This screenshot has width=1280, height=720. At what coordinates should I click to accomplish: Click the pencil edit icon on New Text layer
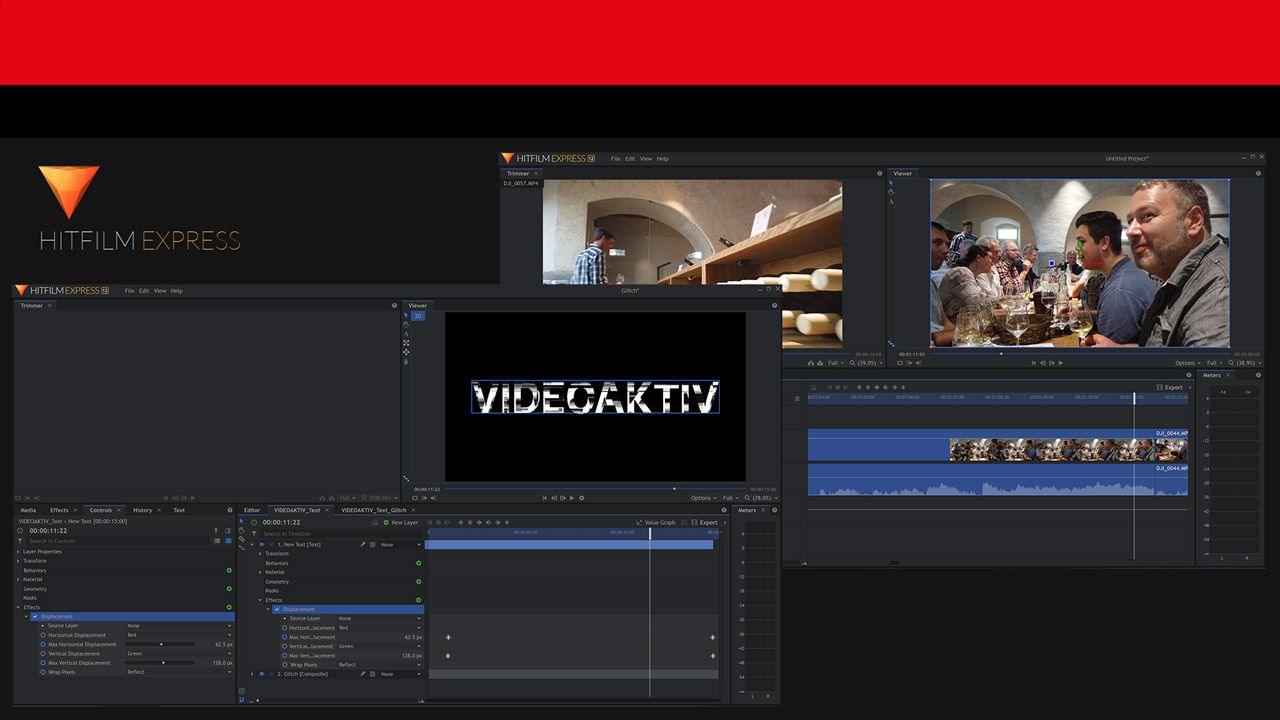tap(363, 545)
